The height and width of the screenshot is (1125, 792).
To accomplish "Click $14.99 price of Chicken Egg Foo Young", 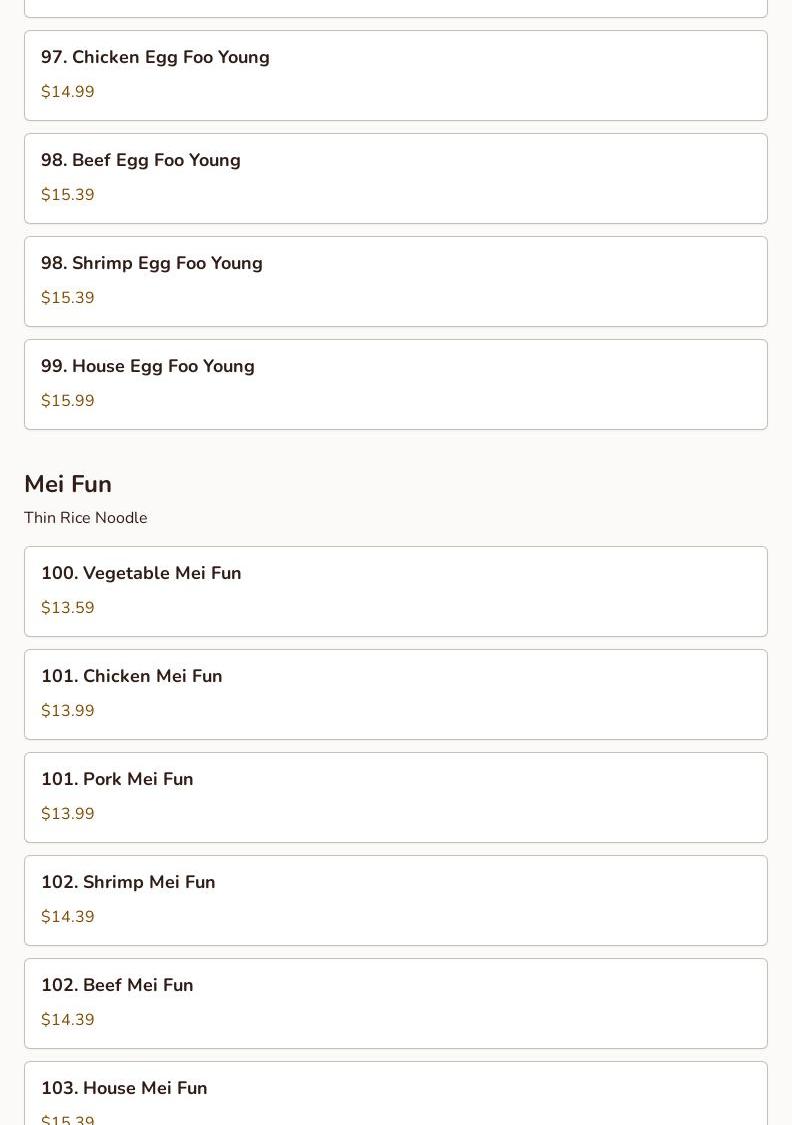I will point(67,92).
